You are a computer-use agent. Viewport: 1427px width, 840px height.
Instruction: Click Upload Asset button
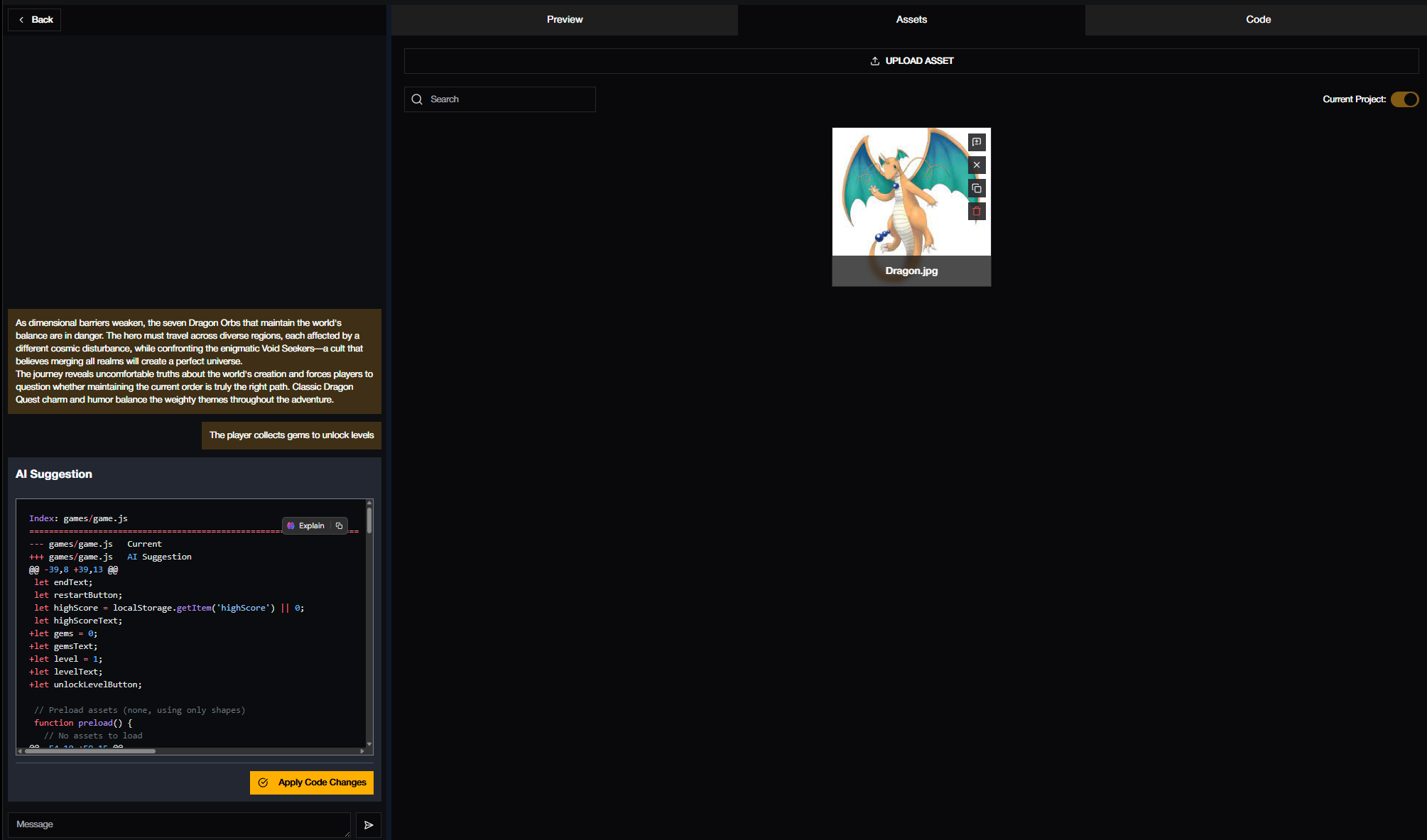(911, 61)
